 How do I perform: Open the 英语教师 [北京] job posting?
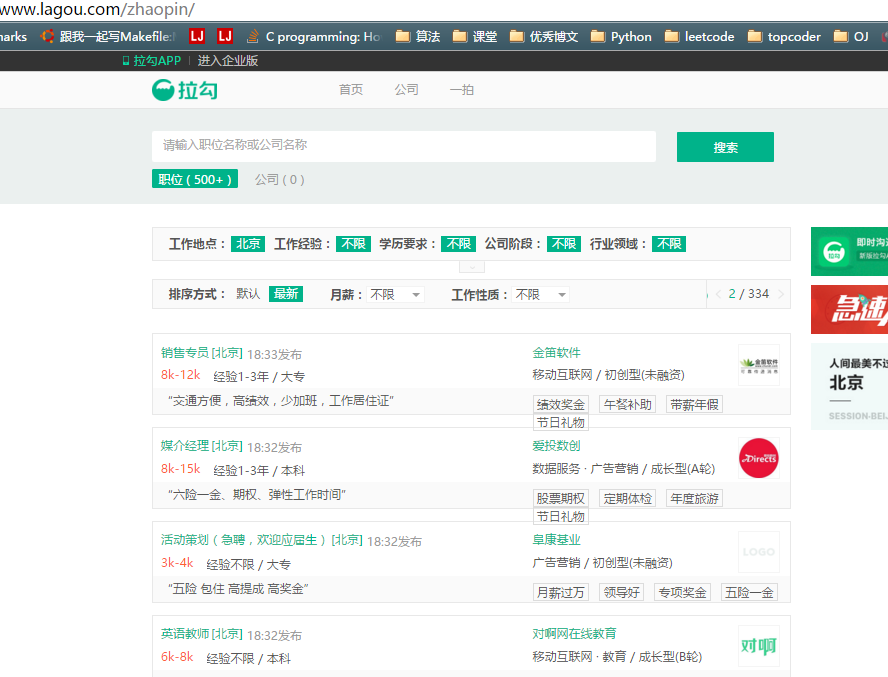202,634
